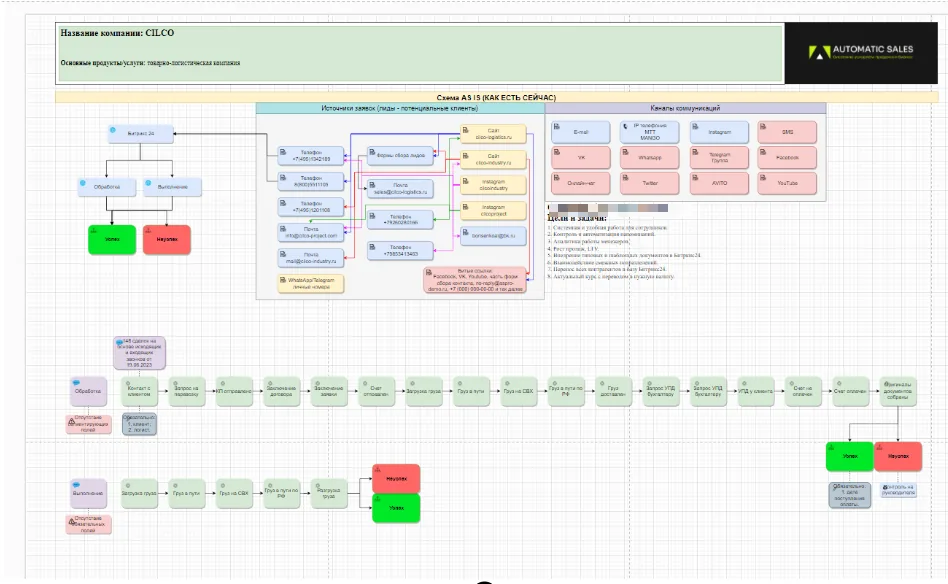Click the Facebook channel block
The image size is (948, 584).
coord(787,158)
